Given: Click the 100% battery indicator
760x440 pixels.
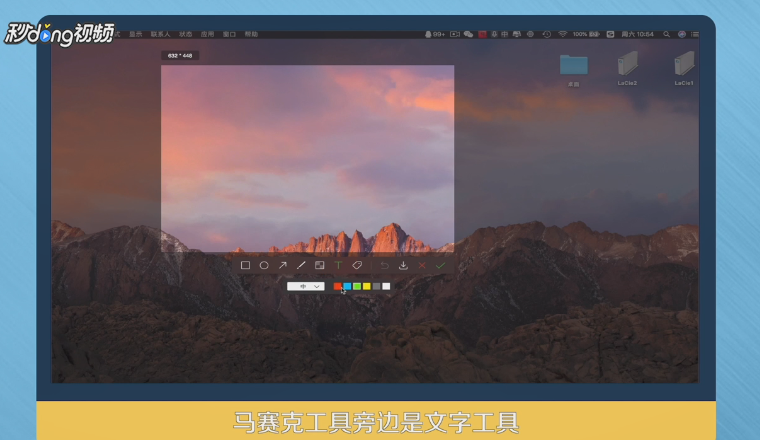Looking at the screenshot, I should [x=586, y=34].
